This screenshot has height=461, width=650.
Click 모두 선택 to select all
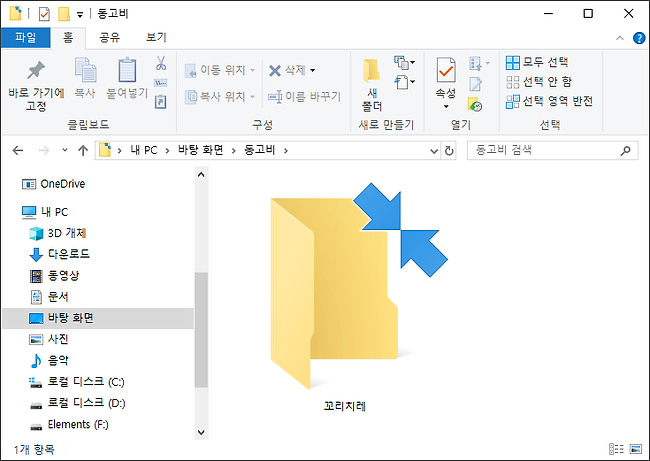pos(537,62)
